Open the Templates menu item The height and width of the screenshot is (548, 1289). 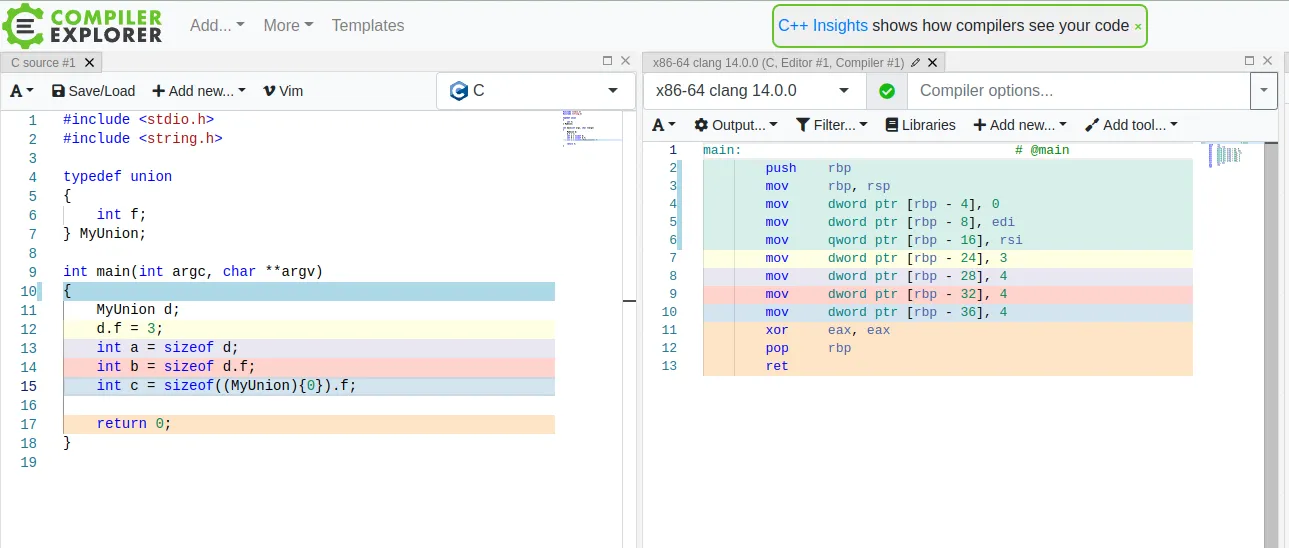(368, 25)
